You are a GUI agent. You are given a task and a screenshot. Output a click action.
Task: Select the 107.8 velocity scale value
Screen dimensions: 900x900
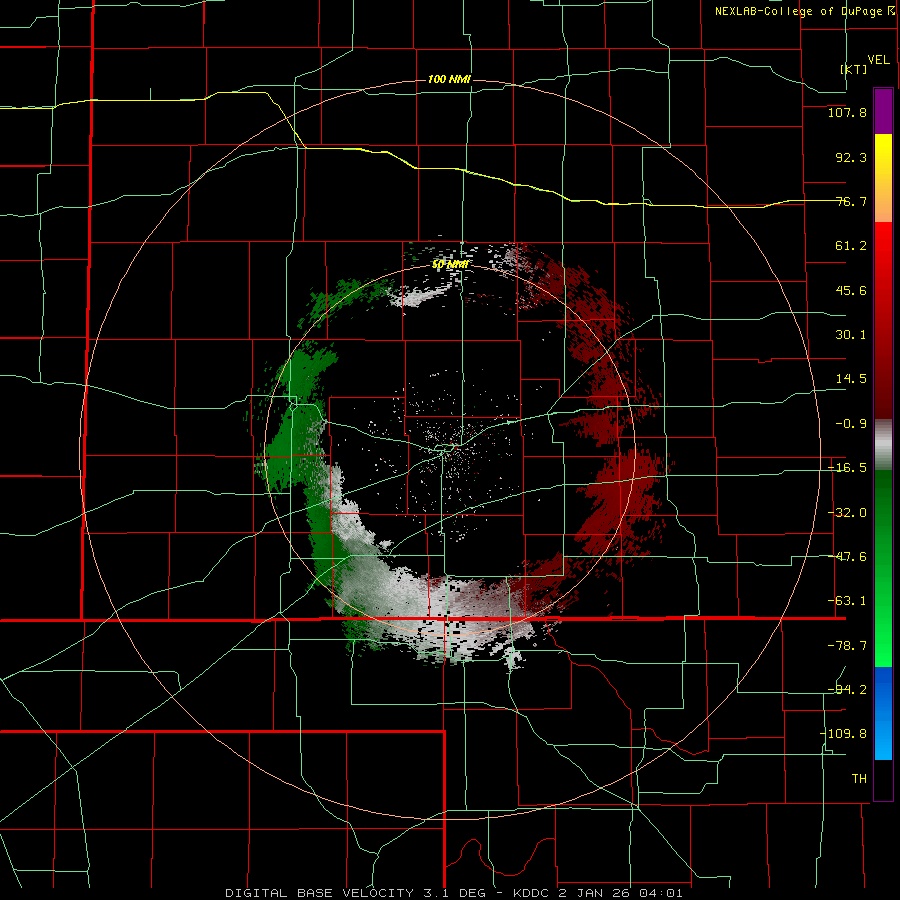[x=847, y=112]
